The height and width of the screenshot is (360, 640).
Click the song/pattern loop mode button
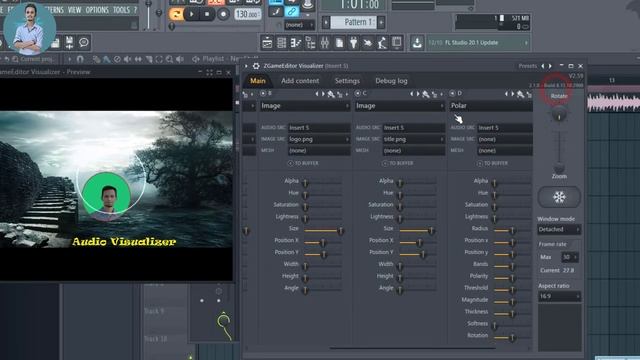tap(176, 14)
